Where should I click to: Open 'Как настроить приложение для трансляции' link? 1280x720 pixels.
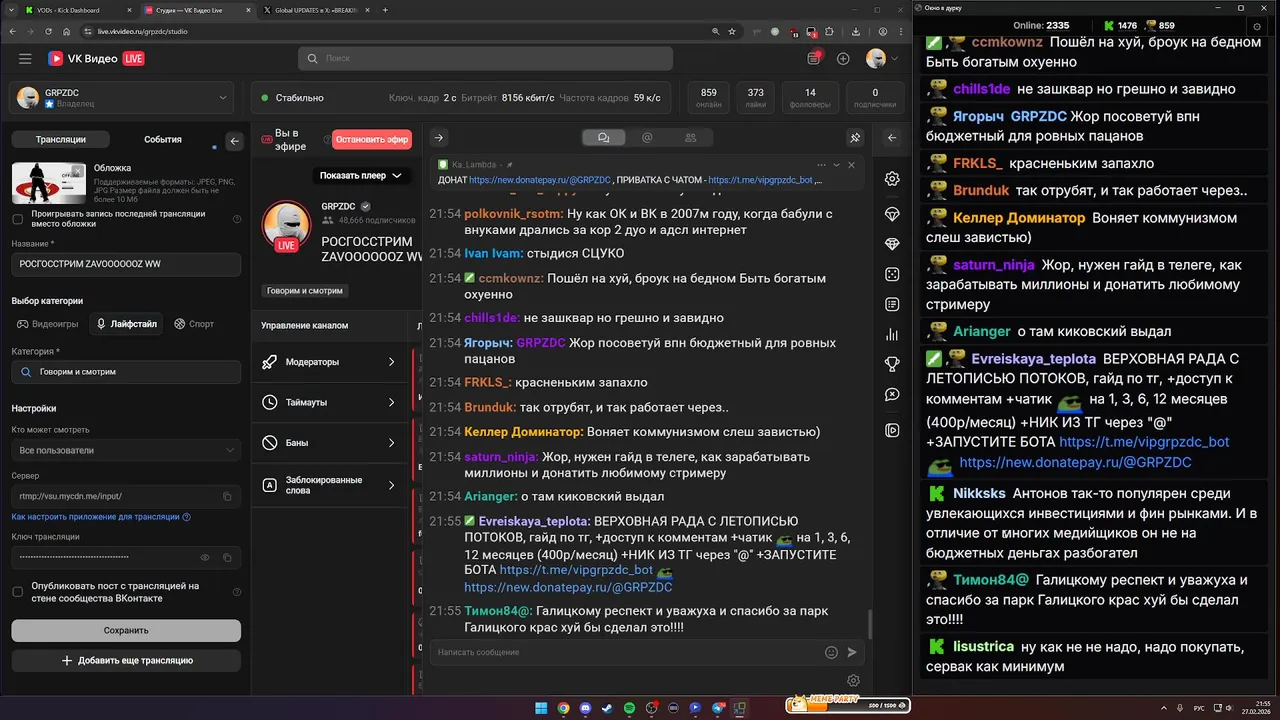(101, 517)
